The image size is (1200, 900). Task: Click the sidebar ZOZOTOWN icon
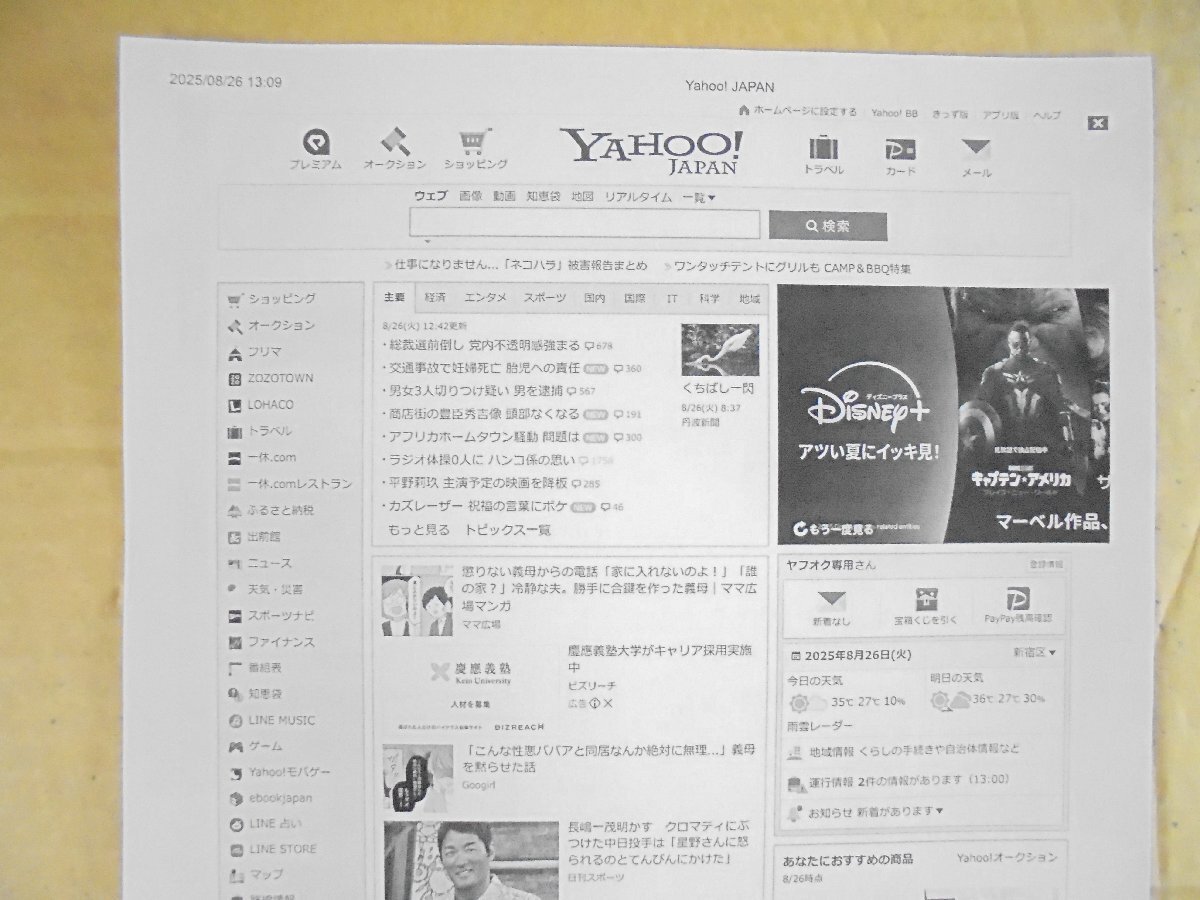point(235,379)
